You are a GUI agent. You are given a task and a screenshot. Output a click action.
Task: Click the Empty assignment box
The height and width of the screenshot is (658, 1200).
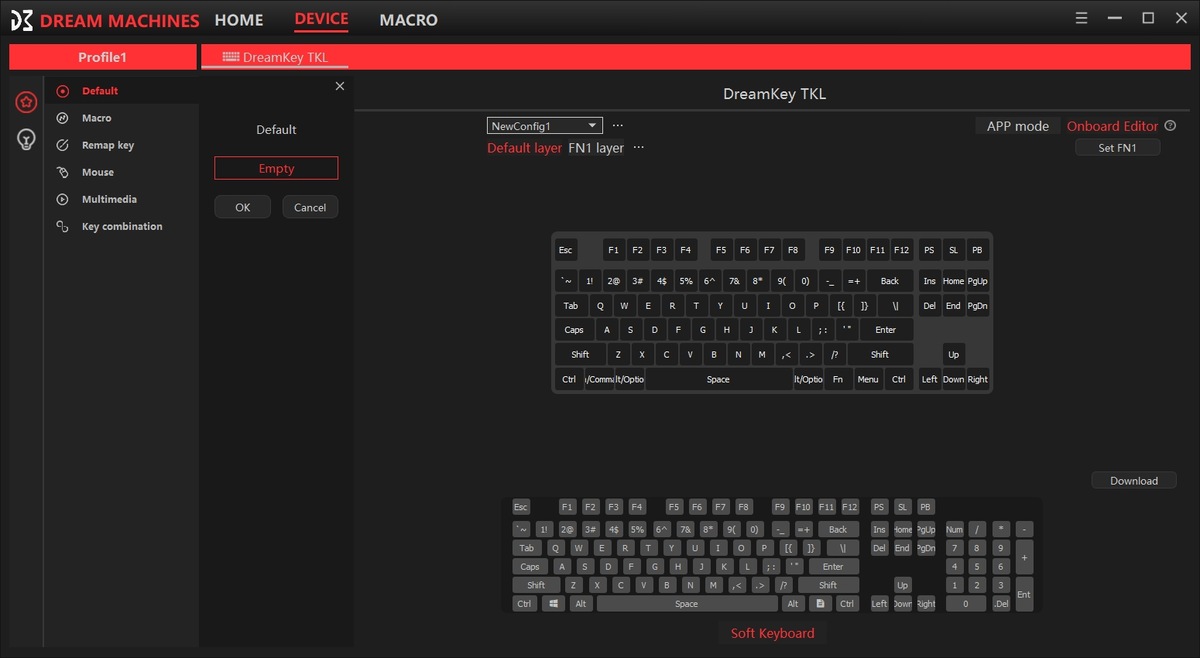(276, 168)
